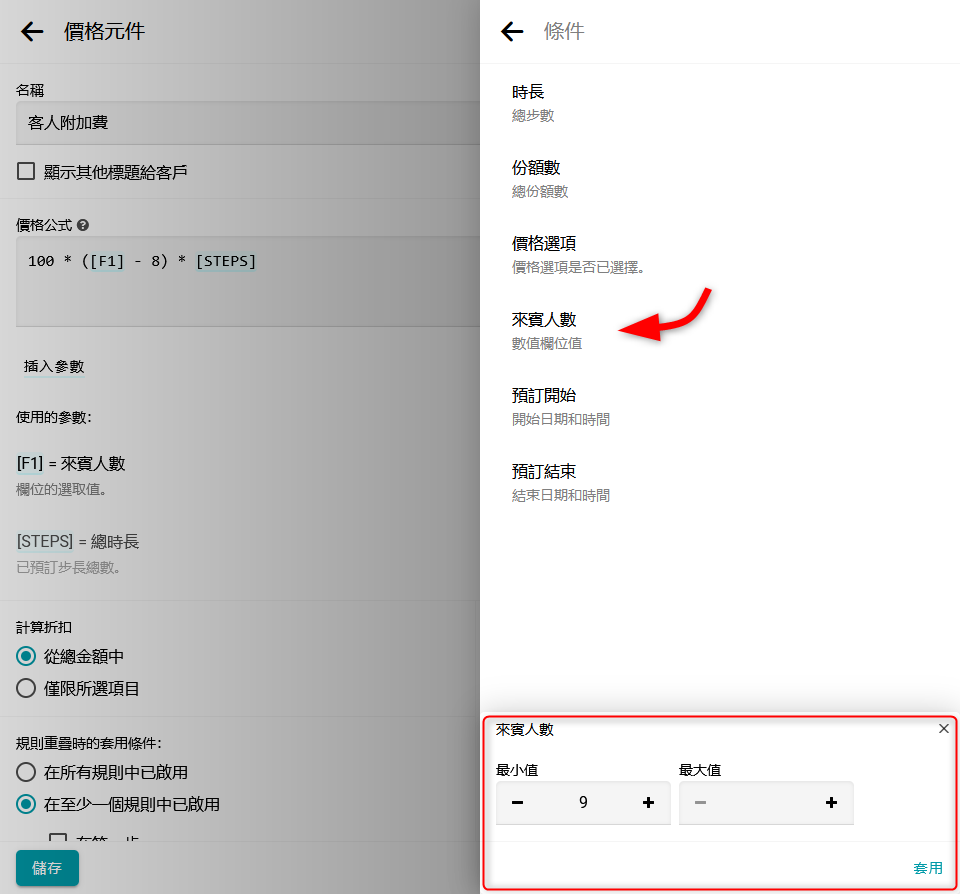Choose 在所有規則中已啟用 radio option
Screen dimensions: 960x894
pos(27,773)
